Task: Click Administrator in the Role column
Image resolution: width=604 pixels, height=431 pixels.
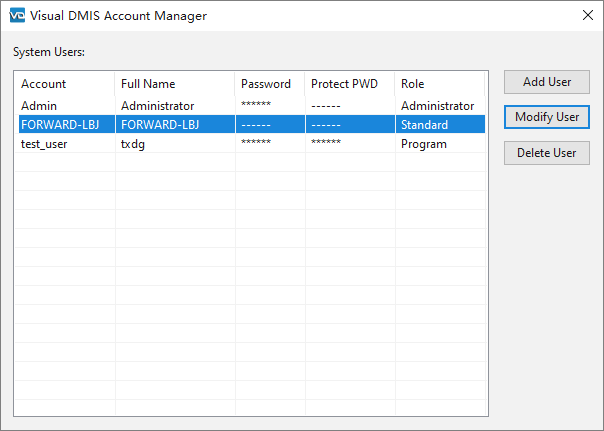Action: click(438, 106)
